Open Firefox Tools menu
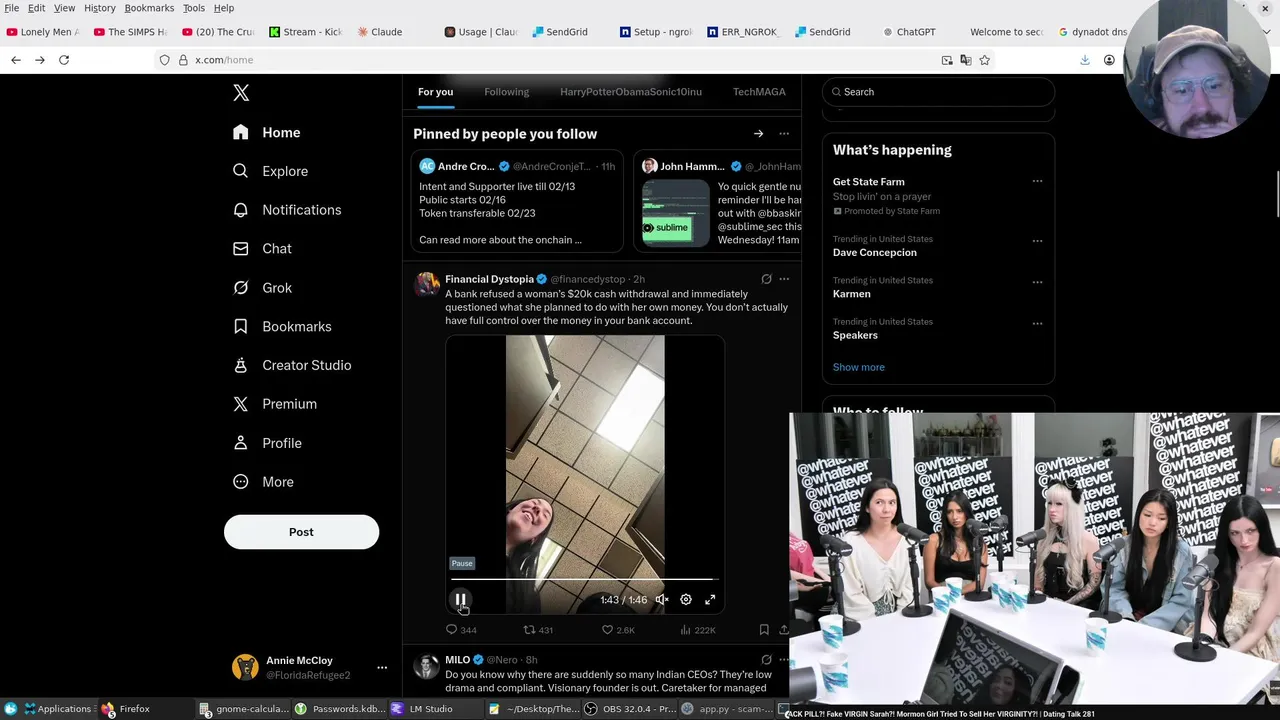The height and width of the screenshot is (720, 1280). click(194, 8)
